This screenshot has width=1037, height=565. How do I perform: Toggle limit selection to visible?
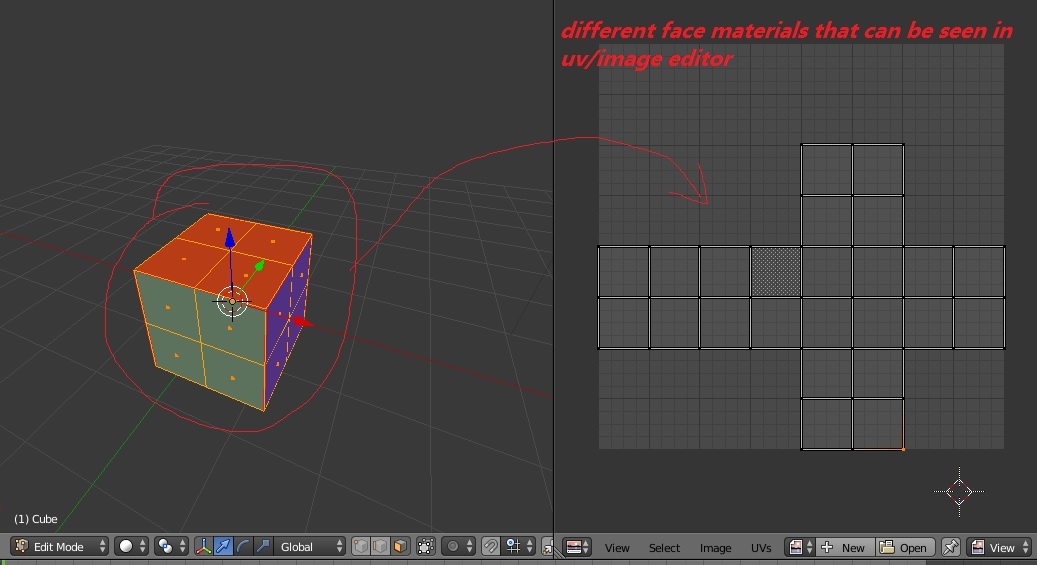pyautogui.click(x=426, y=547)
